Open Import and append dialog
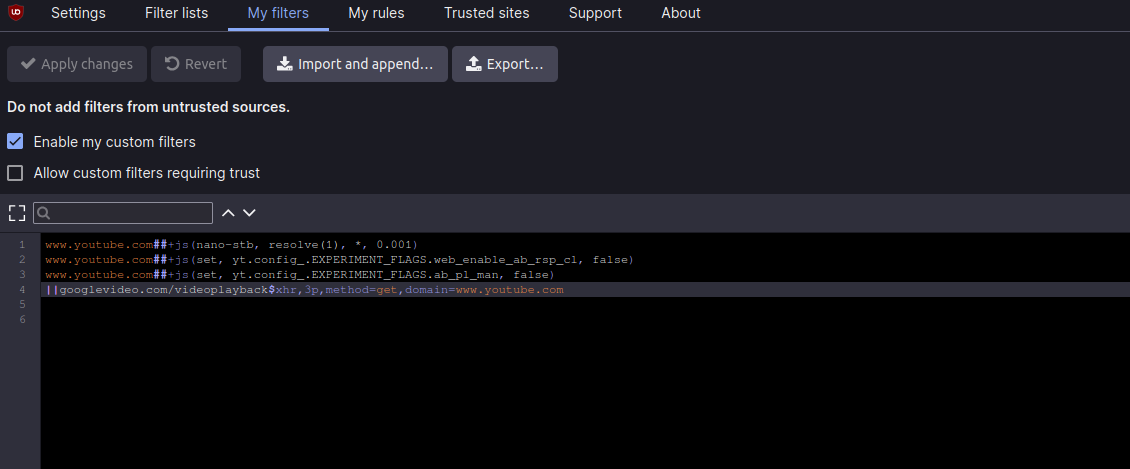Screen dimensions: 1130x469 pos(355,64)
